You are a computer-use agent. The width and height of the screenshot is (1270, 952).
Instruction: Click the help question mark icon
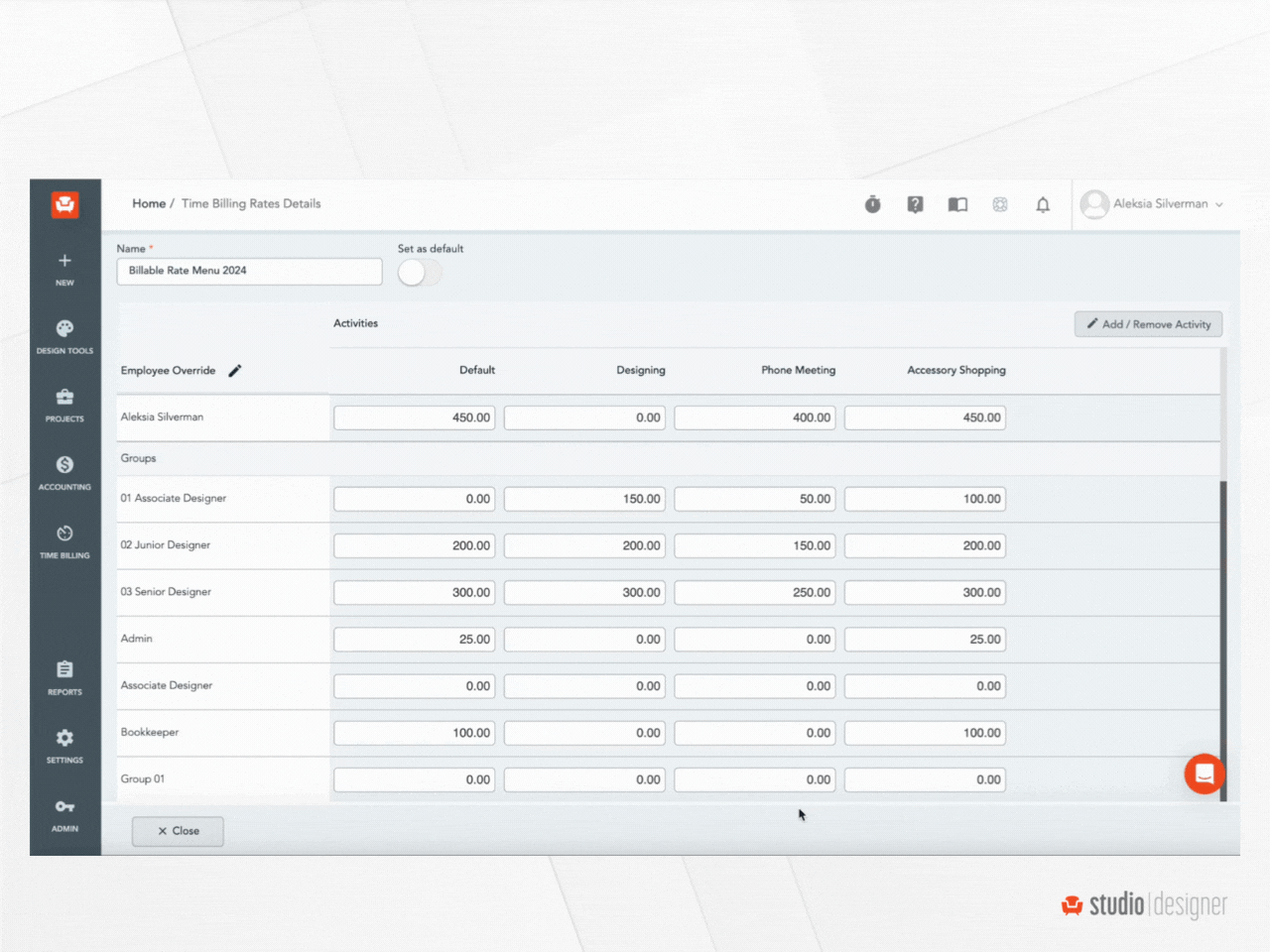pyautogui.click(x=915, y=204)
